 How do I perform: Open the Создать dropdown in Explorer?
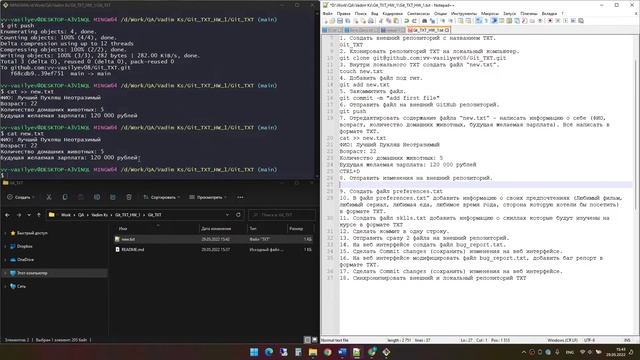(20, 197)
